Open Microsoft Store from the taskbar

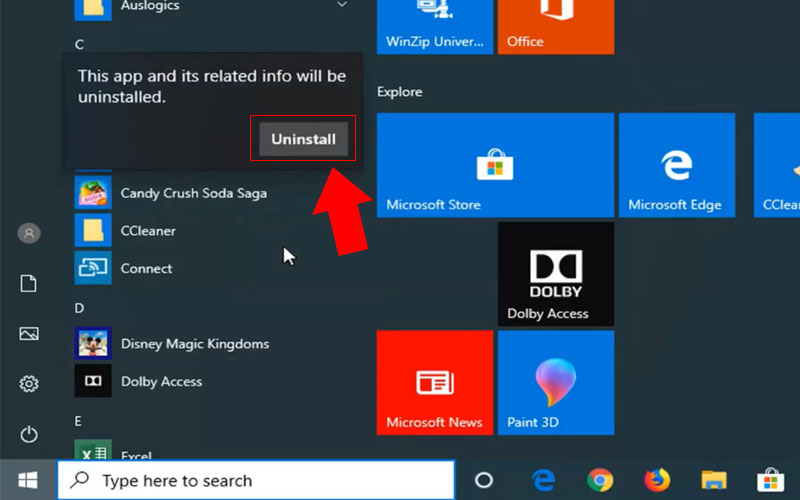click(x=771, y=480)
